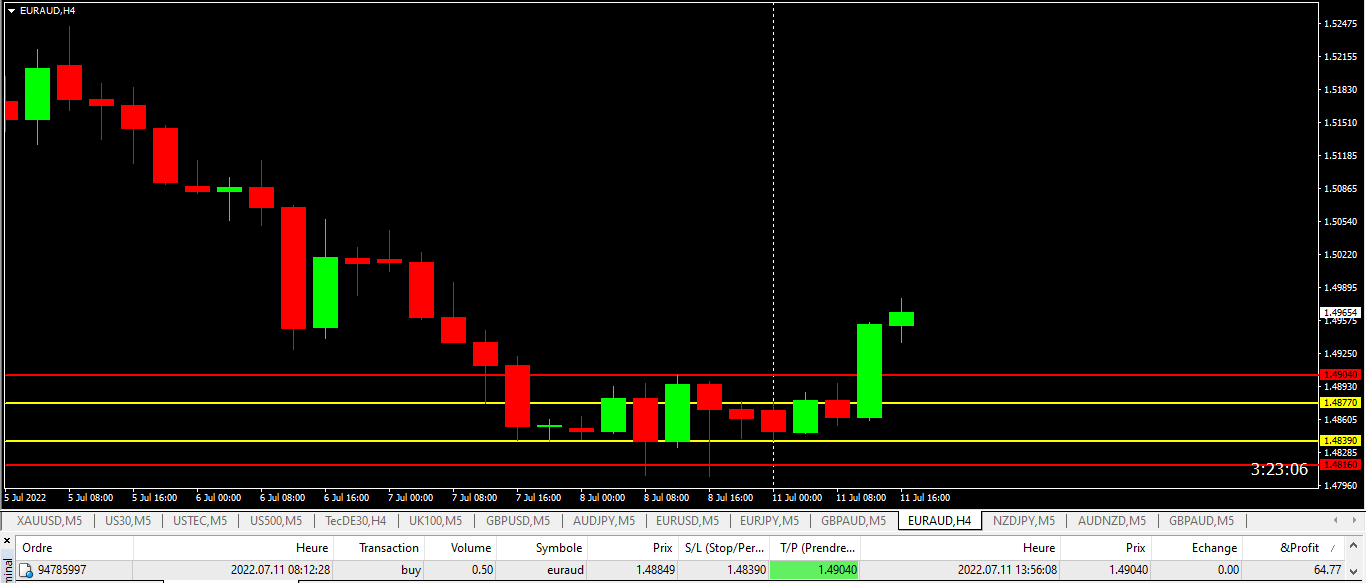Click the current price label 1.49654
The width and height of the screenshot is (1366, 583).
[x=1340, y=312]
